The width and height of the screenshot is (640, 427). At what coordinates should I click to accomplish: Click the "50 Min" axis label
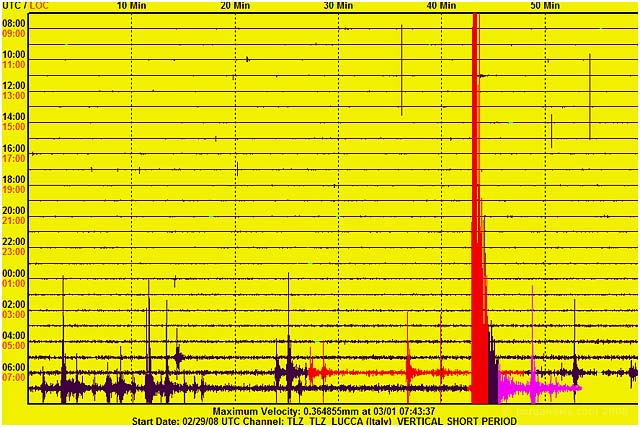545,6
